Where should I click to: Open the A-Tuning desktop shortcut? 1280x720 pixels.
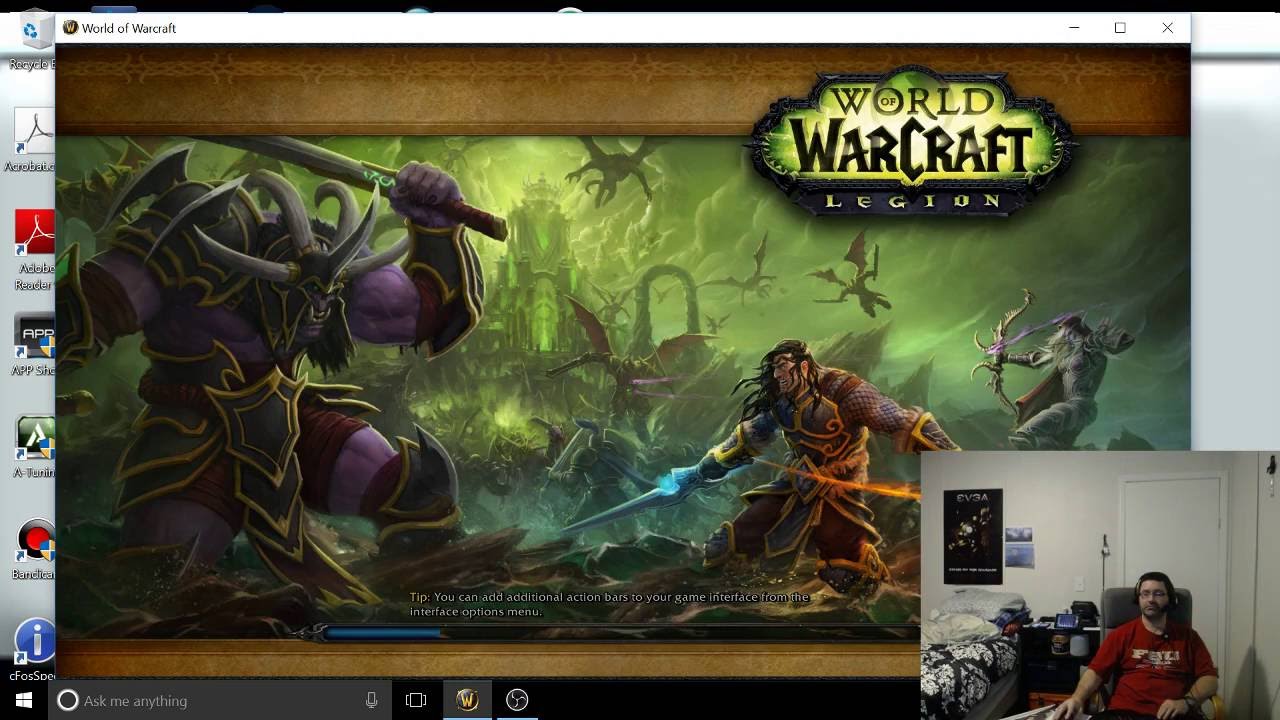click(x=34, y=448)
